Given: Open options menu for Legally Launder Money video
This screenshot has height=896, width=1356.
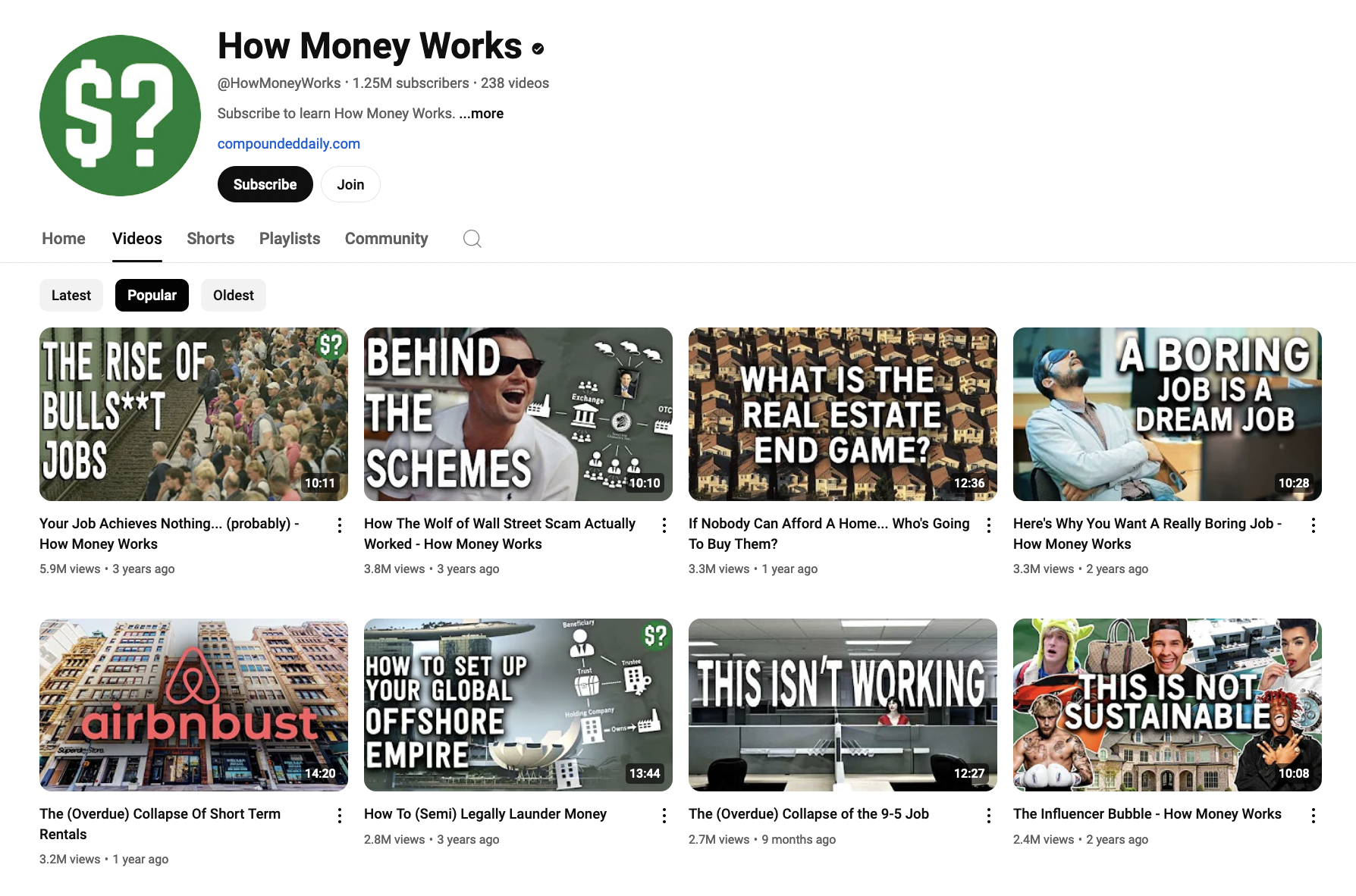Looking at the screenshot, I should [664, 816].
